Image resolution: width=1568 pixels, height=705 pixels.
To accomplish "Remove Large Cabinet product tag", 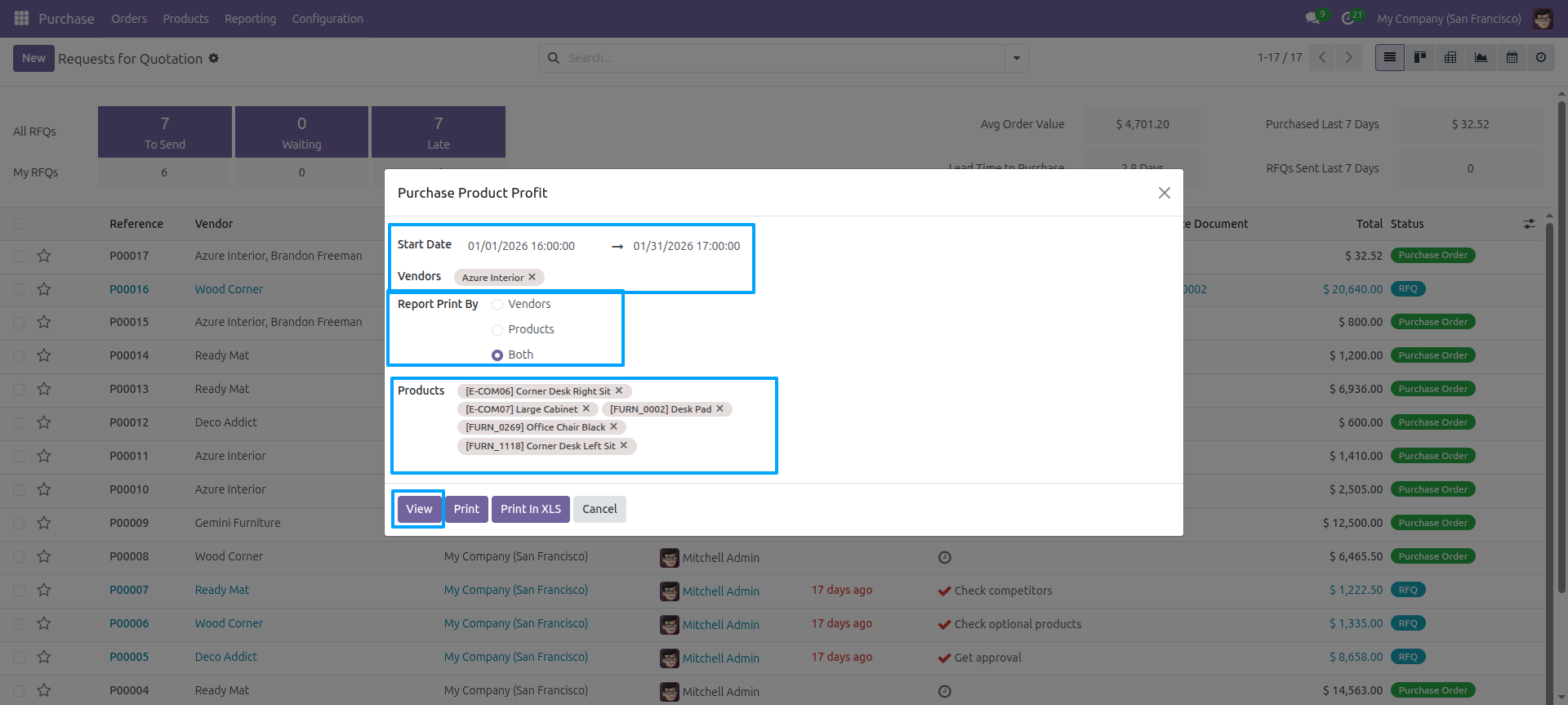I will click(586, 408).
